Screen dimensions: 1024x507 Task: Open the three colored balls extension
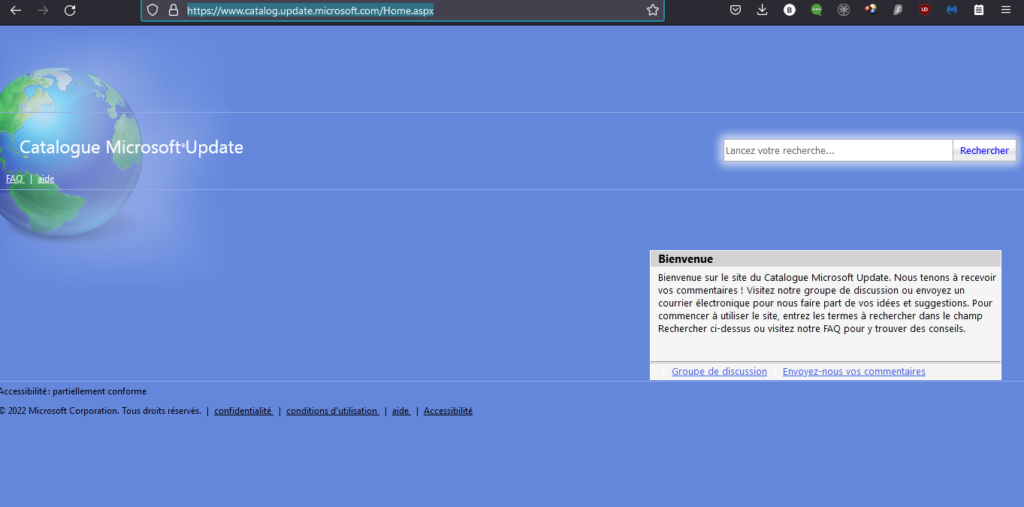pos(871,10)
